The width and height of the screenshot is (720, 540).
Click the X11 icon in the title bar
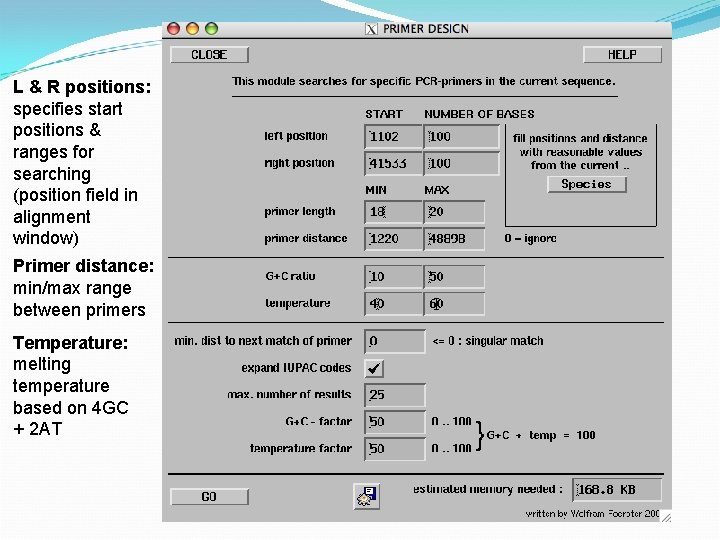[x=371, y=29]
